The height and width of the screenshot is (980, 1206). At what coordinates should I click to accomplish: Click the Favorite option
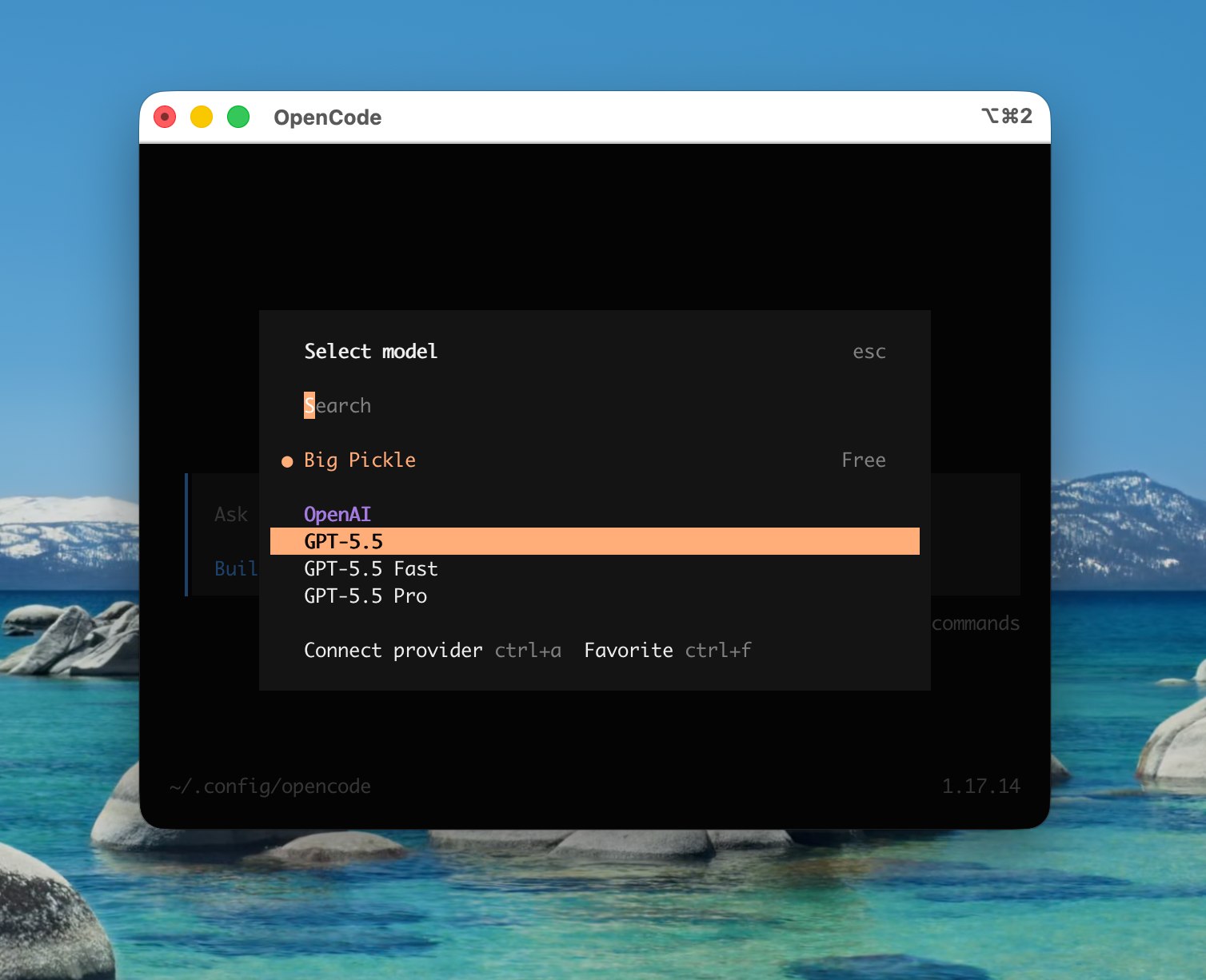pyautogui.click(x=629, y=650)
